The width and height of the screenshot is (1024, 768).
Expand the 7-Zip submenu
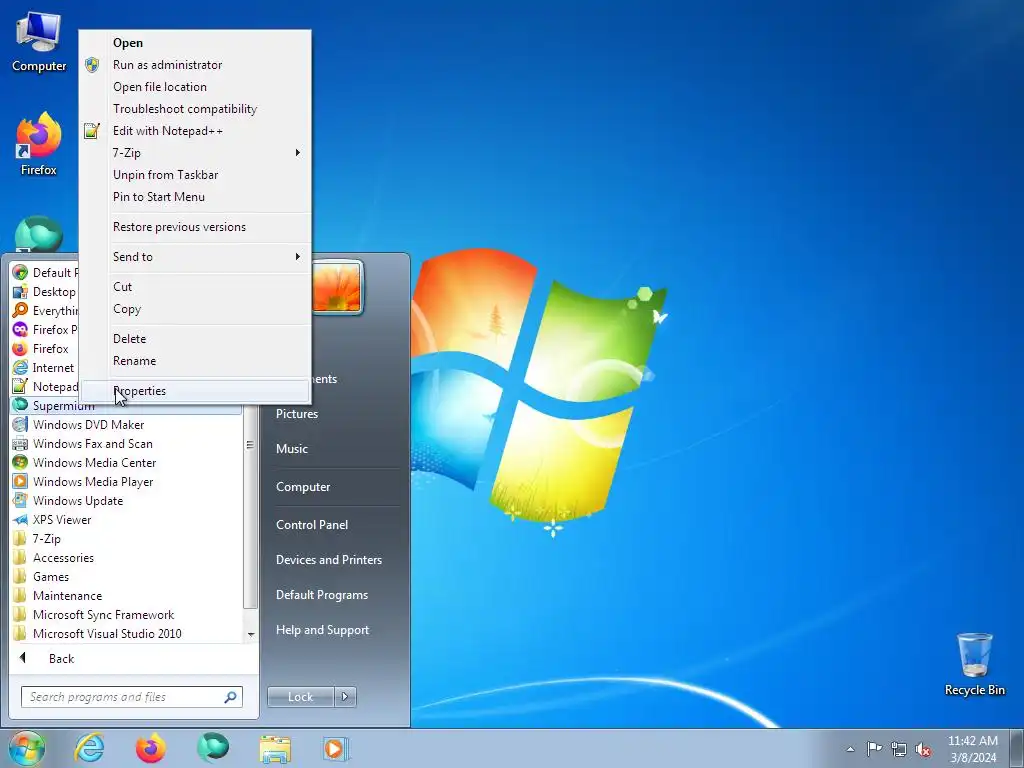[x=195, y=153]
